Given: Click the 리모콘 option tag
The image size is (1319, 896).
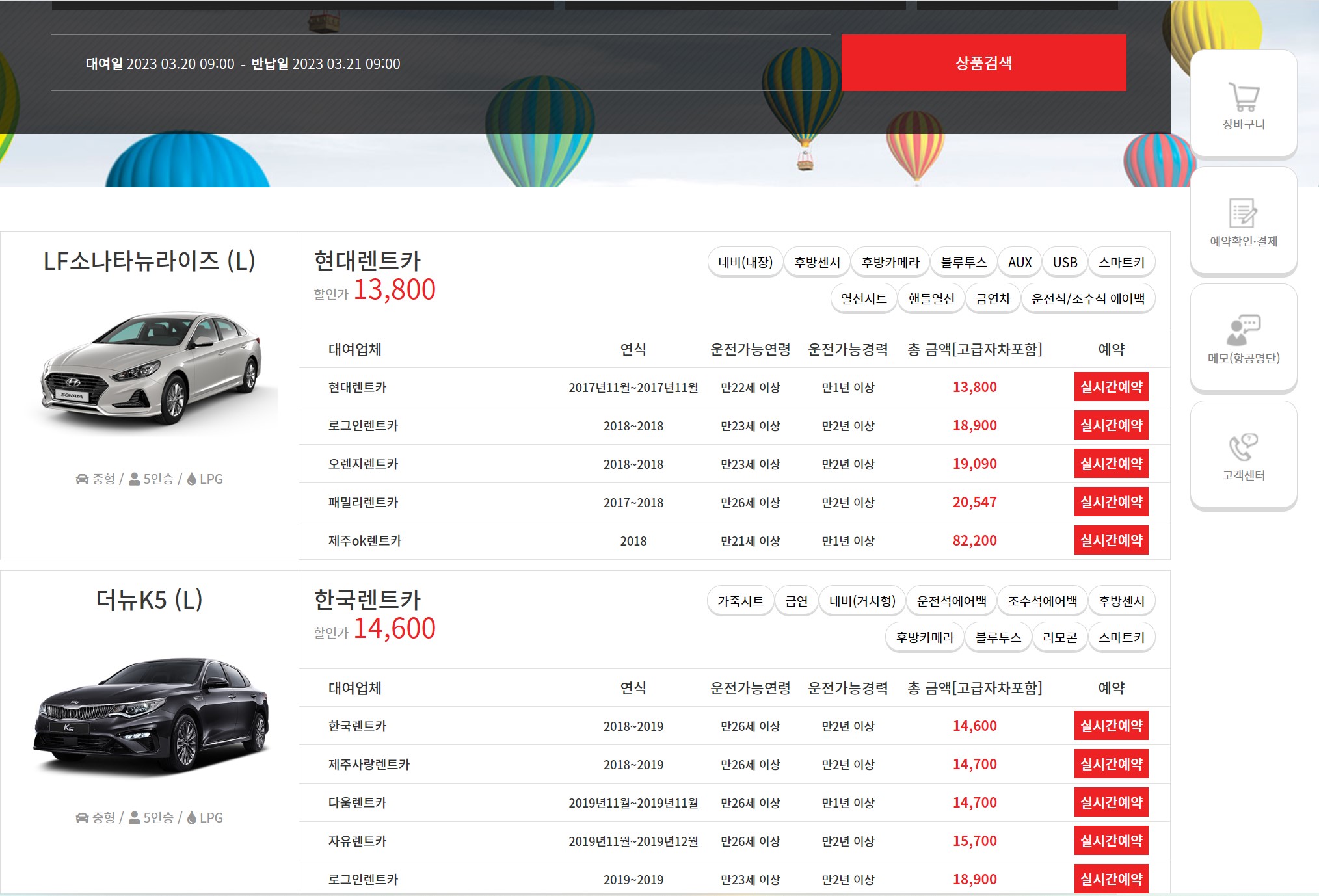Looking at the screenshot, I should (1059, 637).
